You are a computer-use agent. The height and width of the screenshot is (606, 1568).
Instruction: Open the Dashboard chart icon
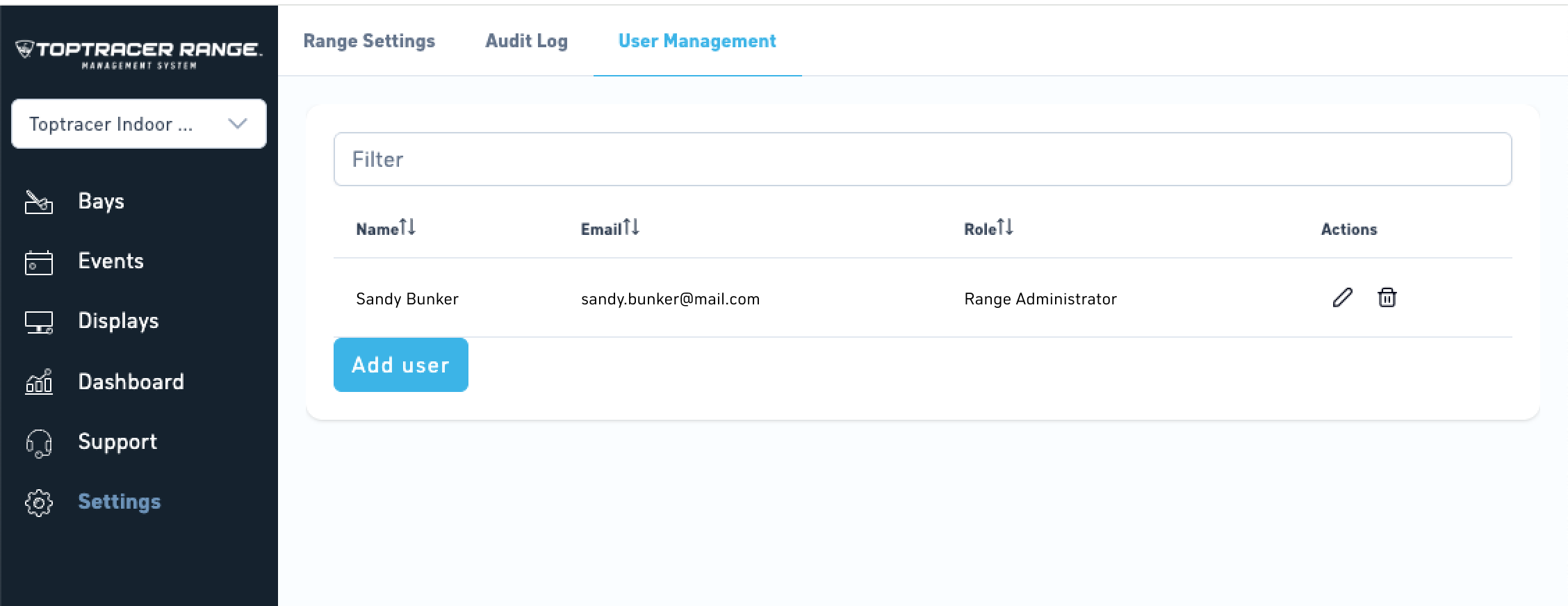tap(39, 382)
